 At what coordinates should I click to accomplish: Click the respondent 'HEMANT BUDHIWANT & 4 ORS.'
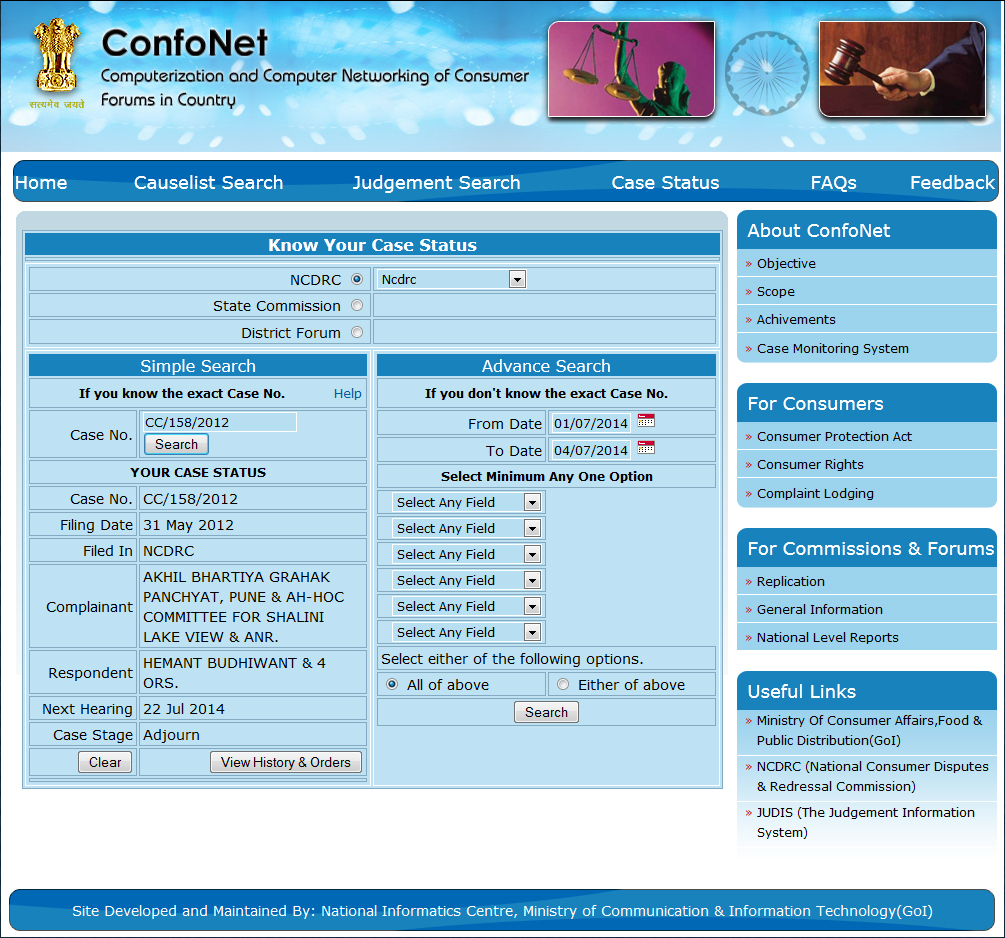[235, 673]
